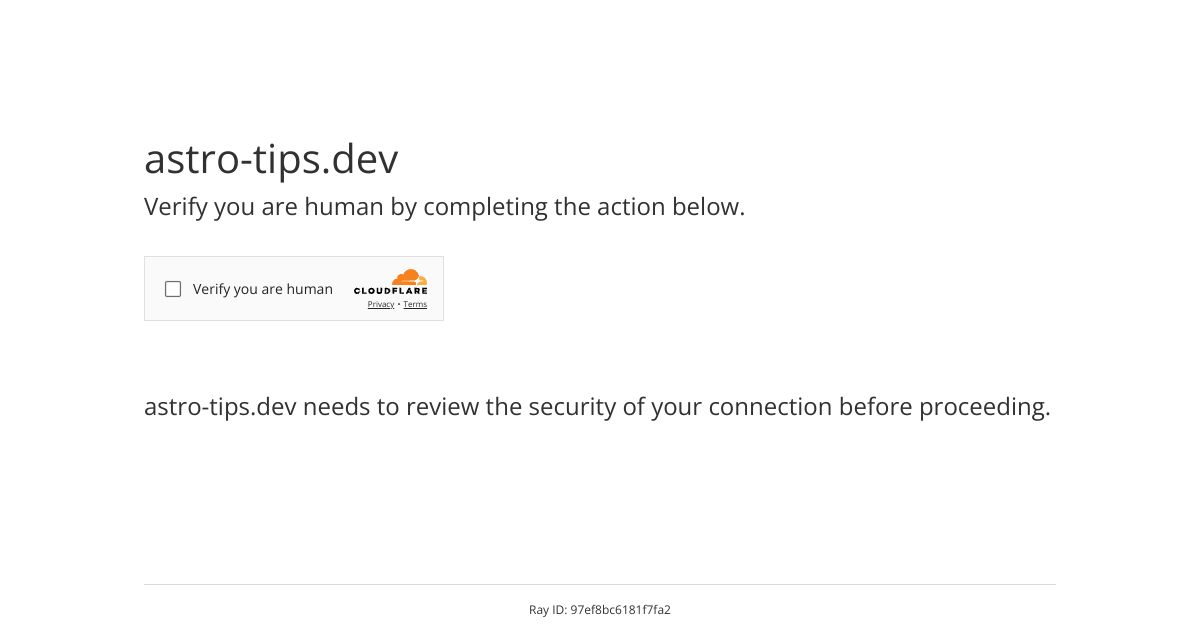This screenshot has width=1200, height=630.
Task: Click the astro-tips.dev heading
Action: pyautogui.click(x=271, y=159)
